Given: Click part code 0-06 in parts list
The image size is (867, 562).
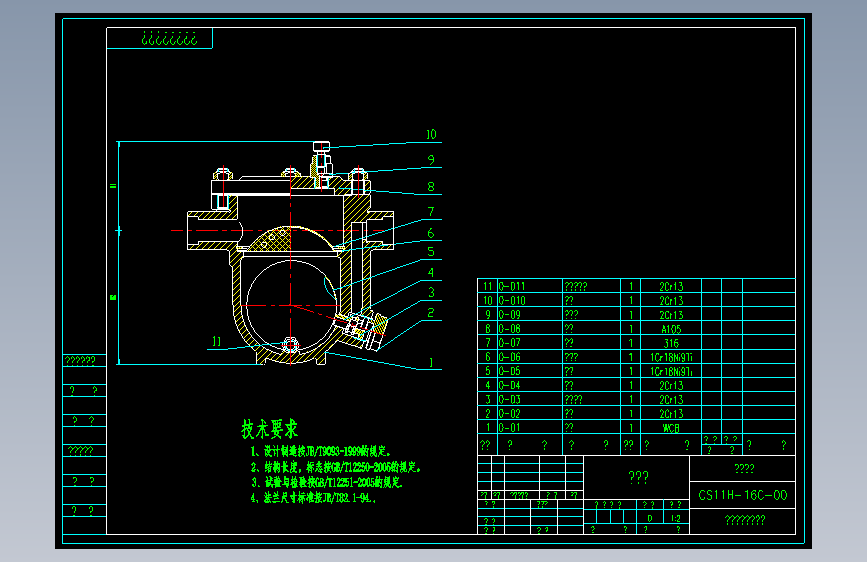Looking at the screenshot, I should (x=510, y=357).
